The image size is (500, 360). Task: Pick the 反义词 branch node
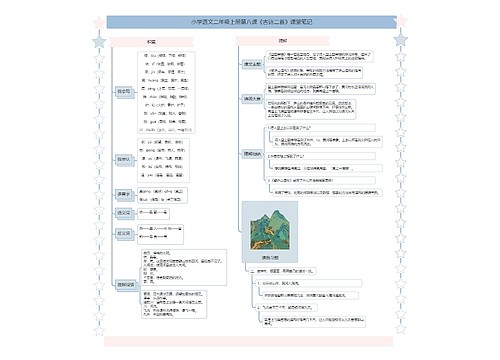pyautogui.click(x=124, y=233)
